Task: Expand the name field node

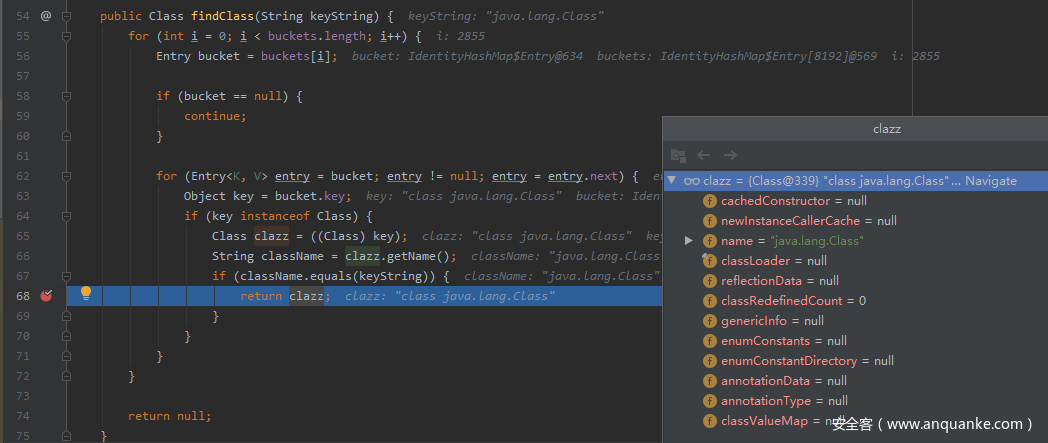Action: point(688,241)
